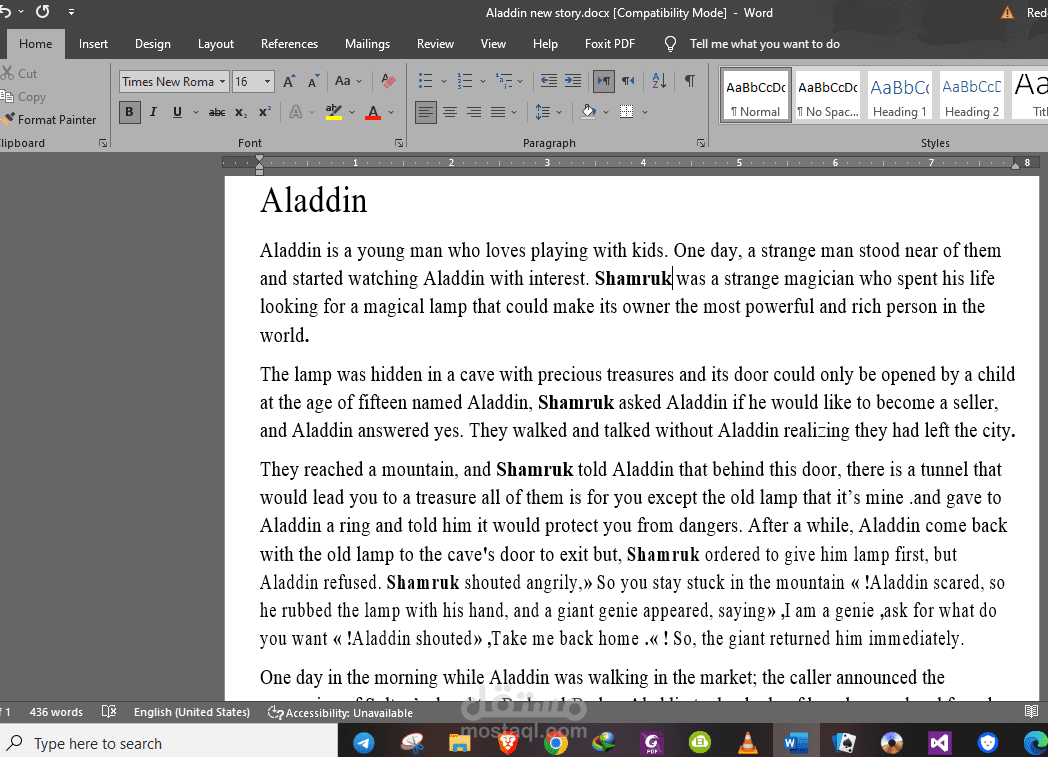Switch to the References tab
The width and height of the screenshot is (1048, 757).
coord(289,44)
